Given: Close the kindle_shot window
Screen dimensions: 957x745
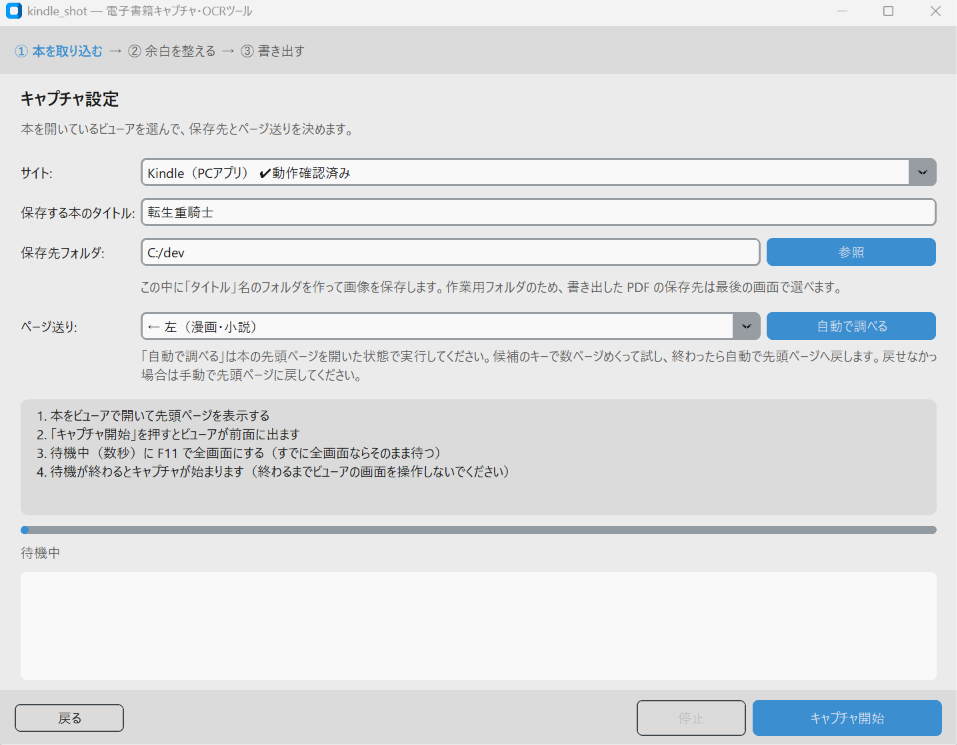Looking at the screenshot, I should pyautogui.click(x=935, y=11).
